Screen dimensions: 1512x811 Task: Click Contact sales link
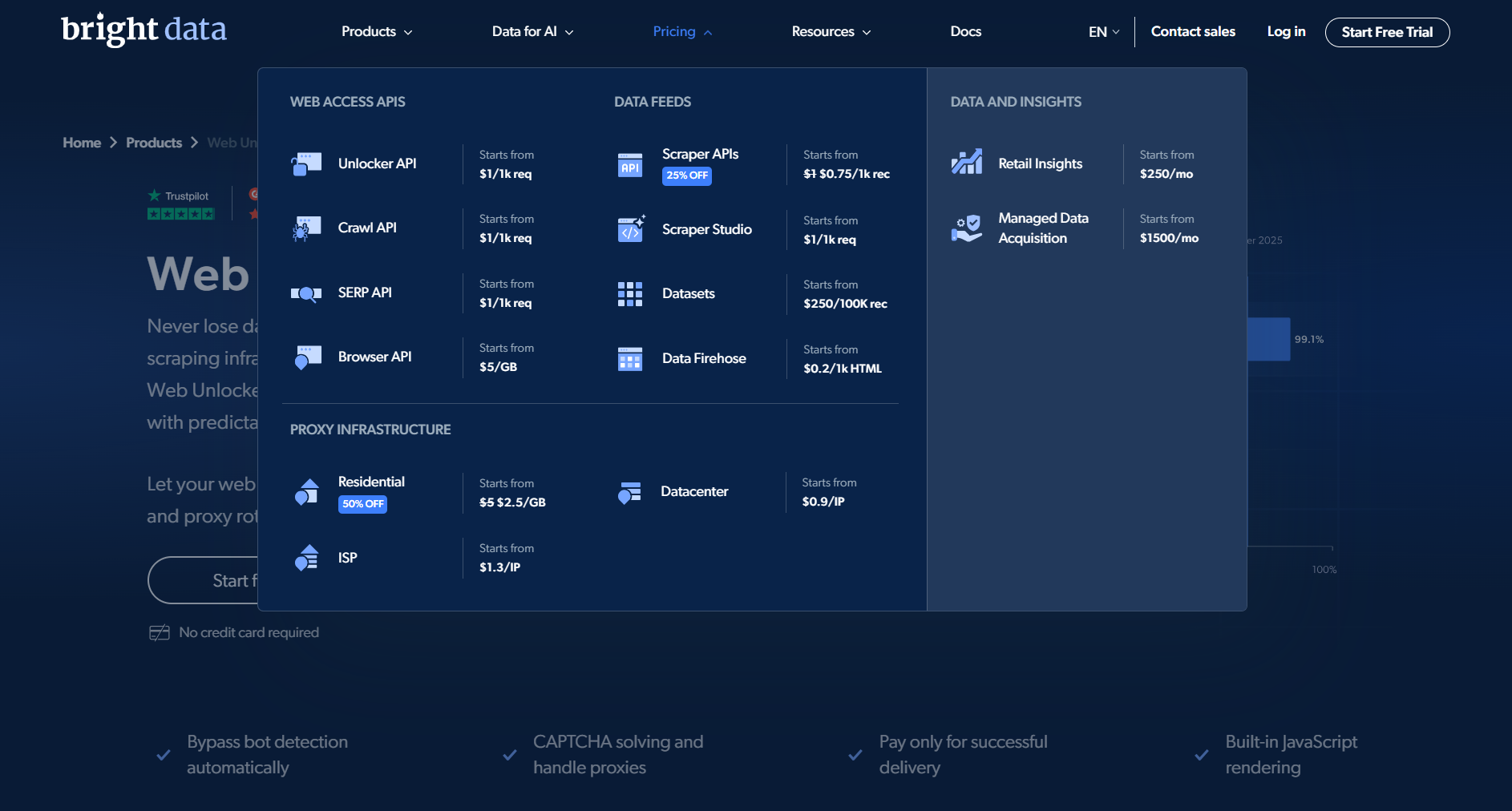pos(1193,31)
